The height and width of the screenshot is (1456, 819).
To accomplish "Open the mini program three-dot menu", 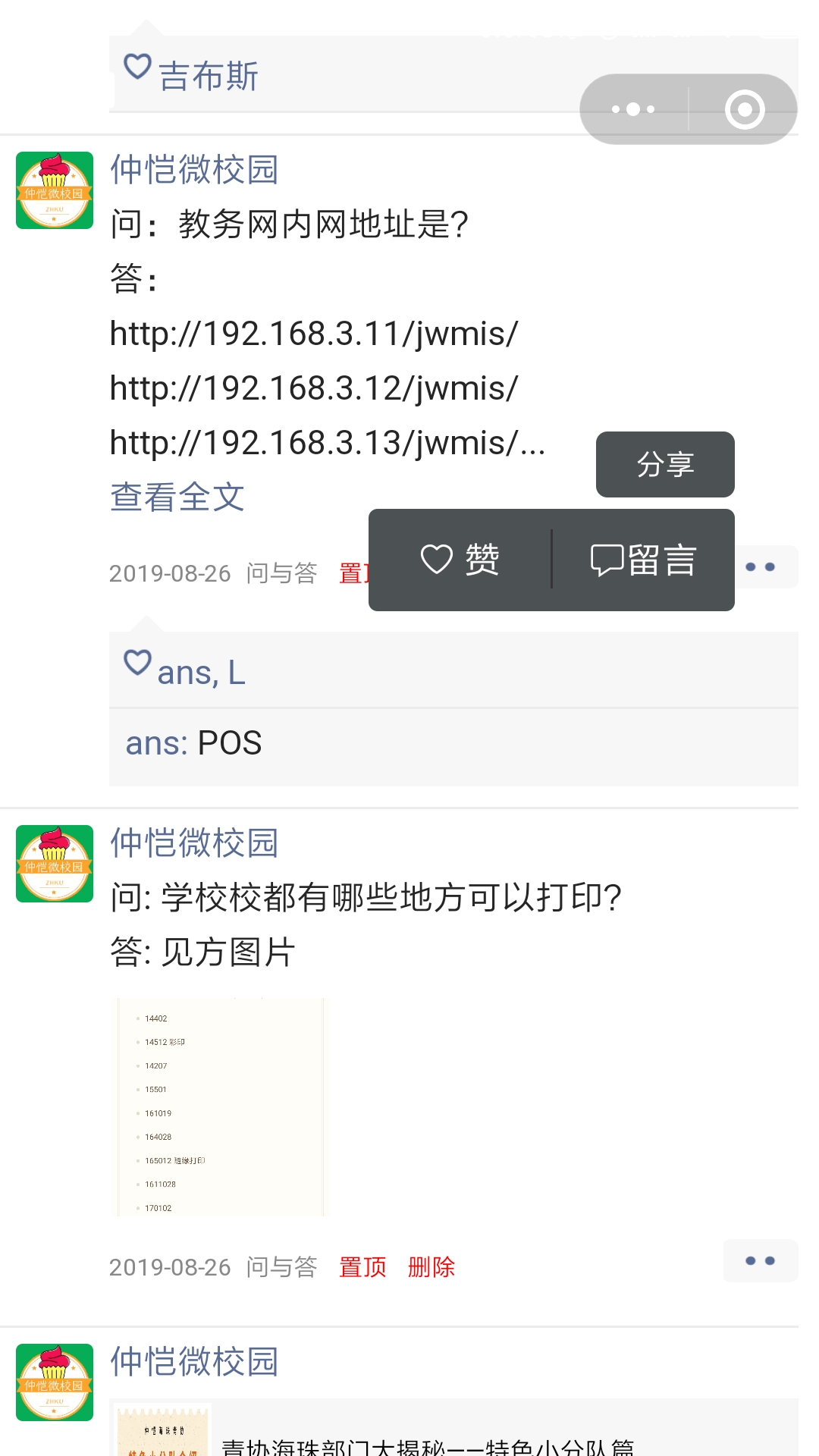I will click(634, 109).
